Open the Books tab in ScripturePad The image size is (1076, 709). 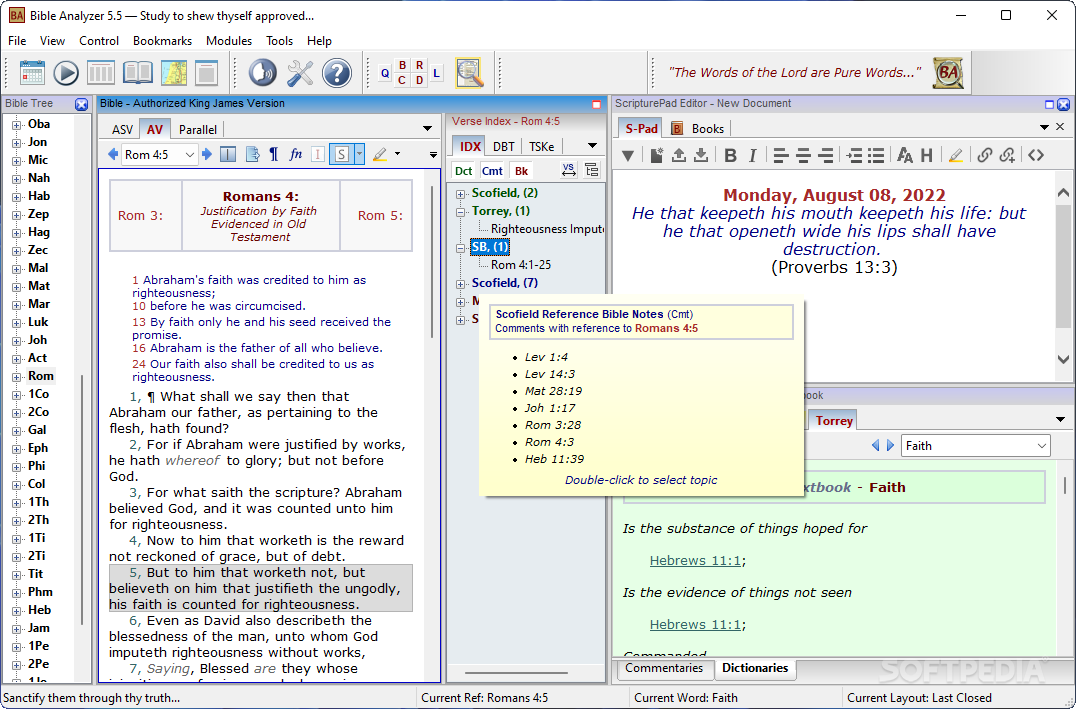coord(699,128)
